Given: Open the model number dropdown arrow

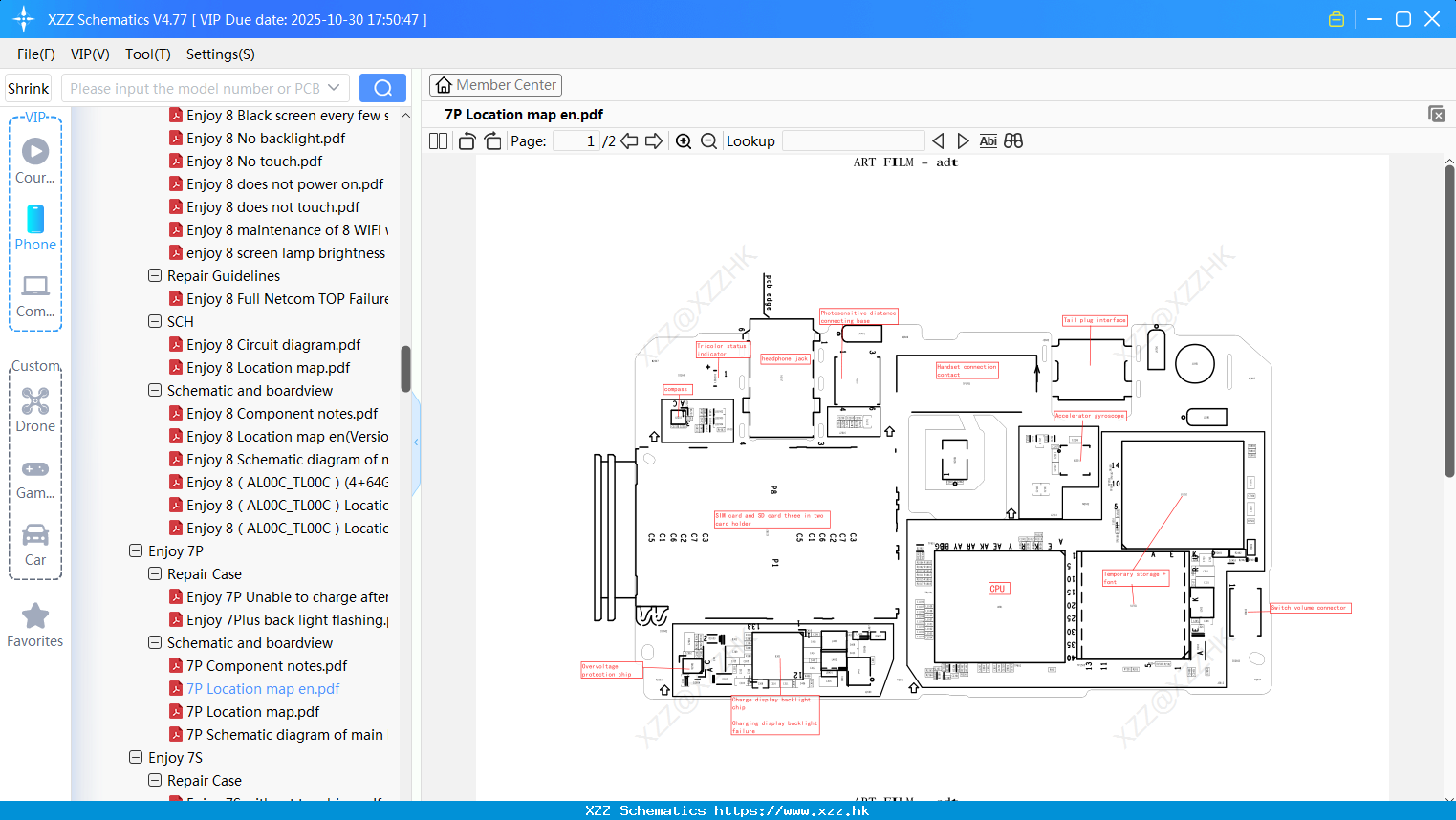Looking at the screenshot, I should (334, 88).
